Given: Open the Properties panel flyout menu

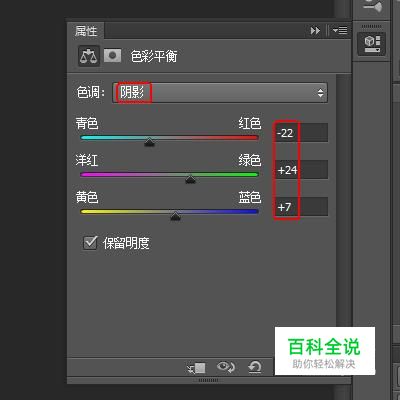Looking at the screenshot, I should click(340, 31).
